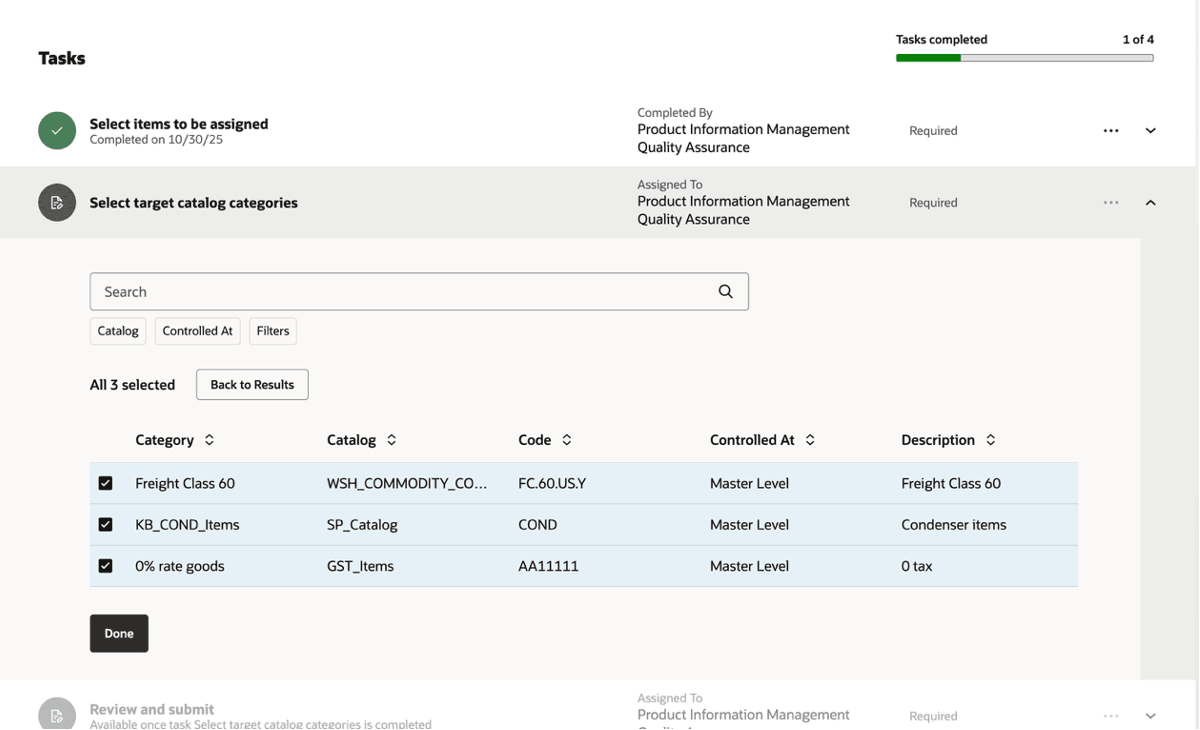The image size is (1200, 730).
Task: Open the Filters option
Action: 272,330
